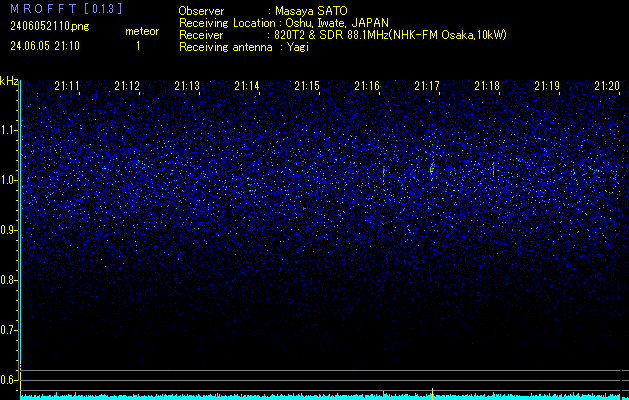Click the 21:12 time axis label
This screenshot has width=629, height=400.
(127, 86)
